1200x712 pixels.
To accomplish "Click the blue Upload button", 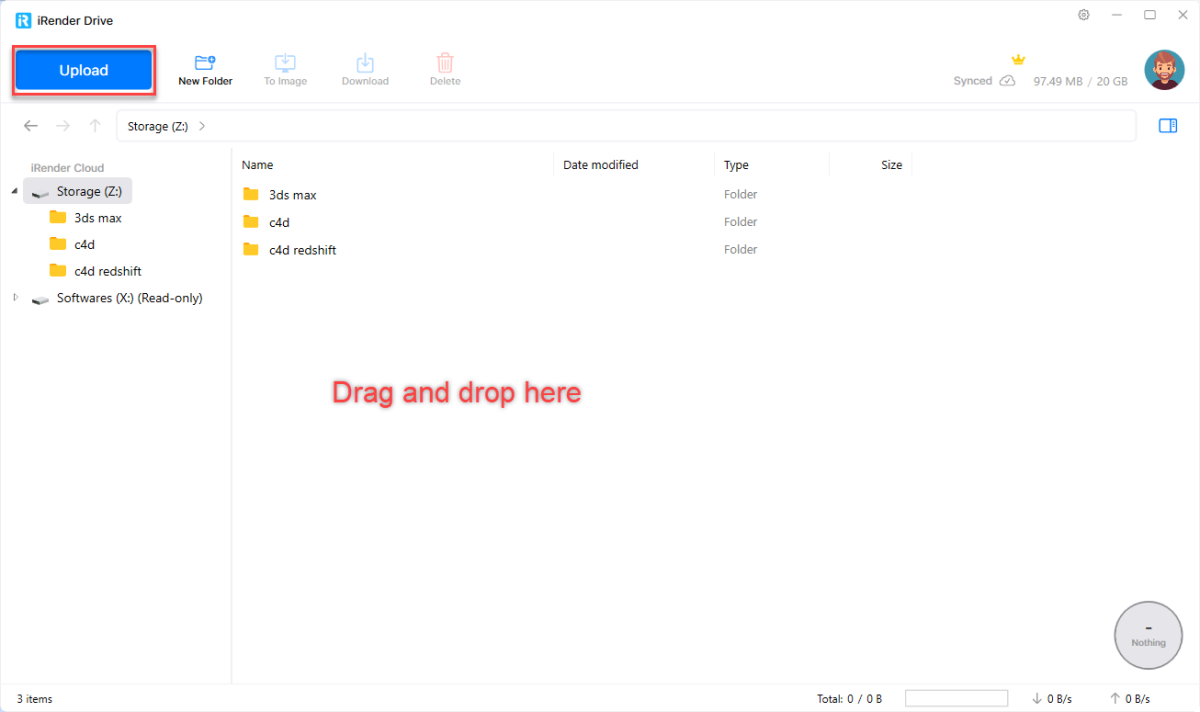I will coord(83,70).
